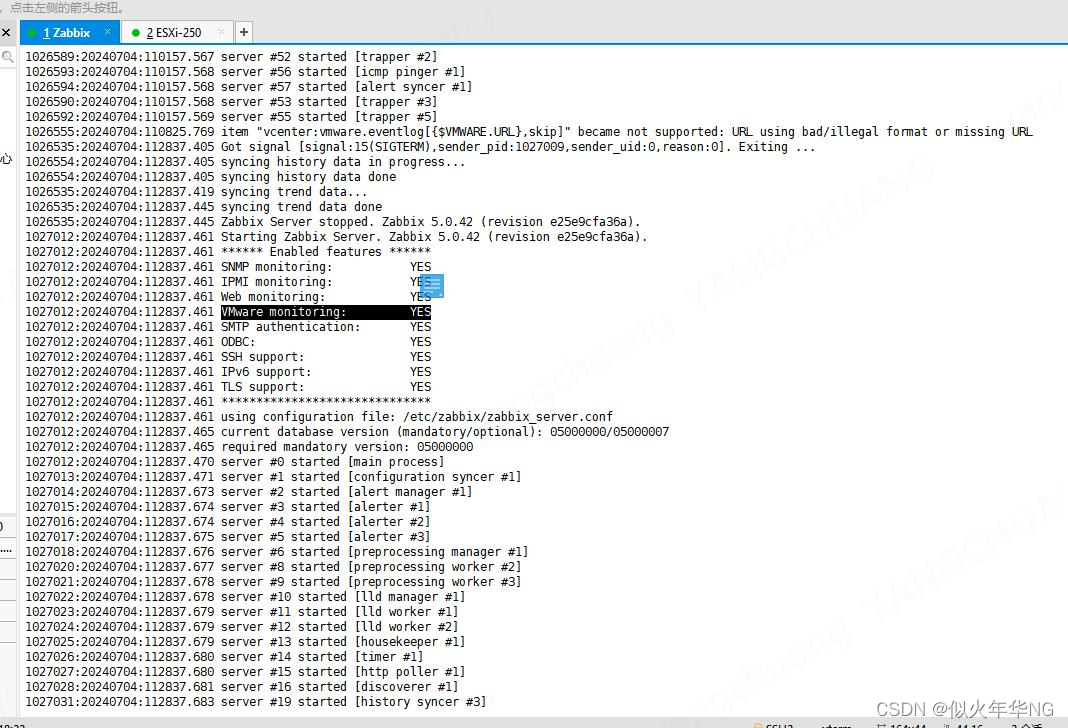Click the '[lld worker #1]' line
Image resolution: width=1068 pixels, height=728 pixels.
[242, 612]
